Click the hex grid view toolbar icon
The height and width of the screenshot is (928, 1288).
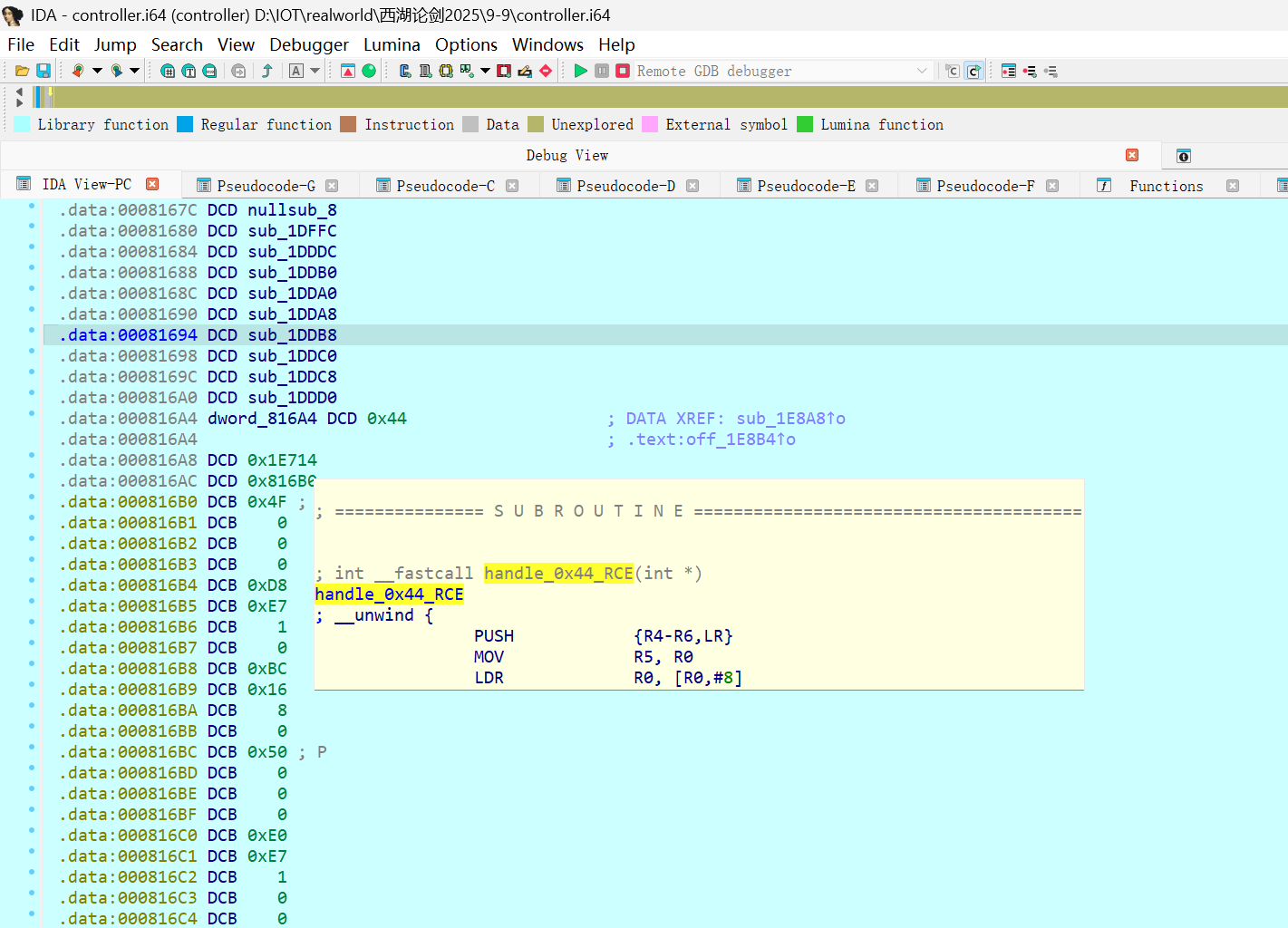click(168, 71)
